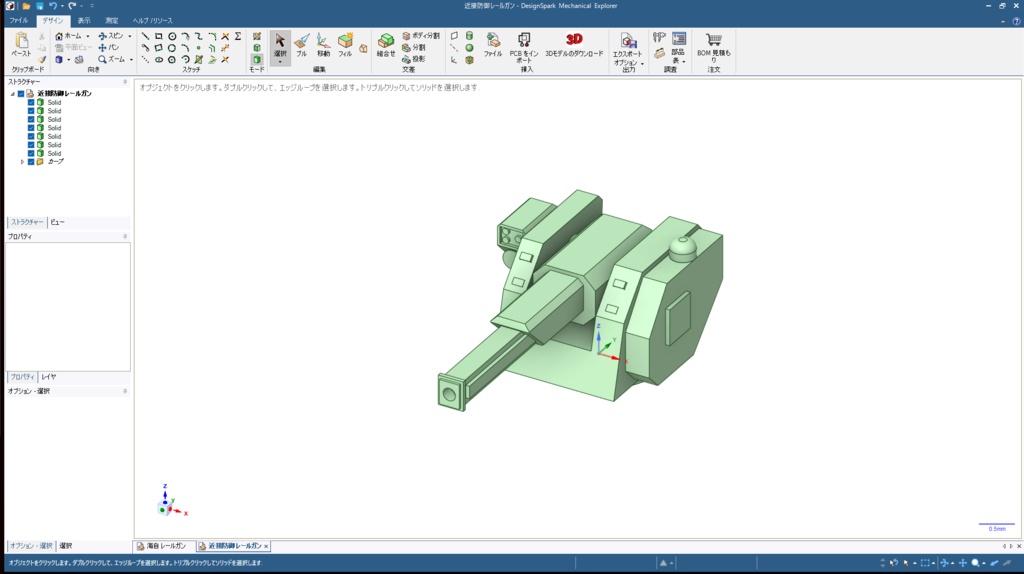Switch to the ビュー panel tab
The image size is (1024, 574).
[x=57, y=222]
